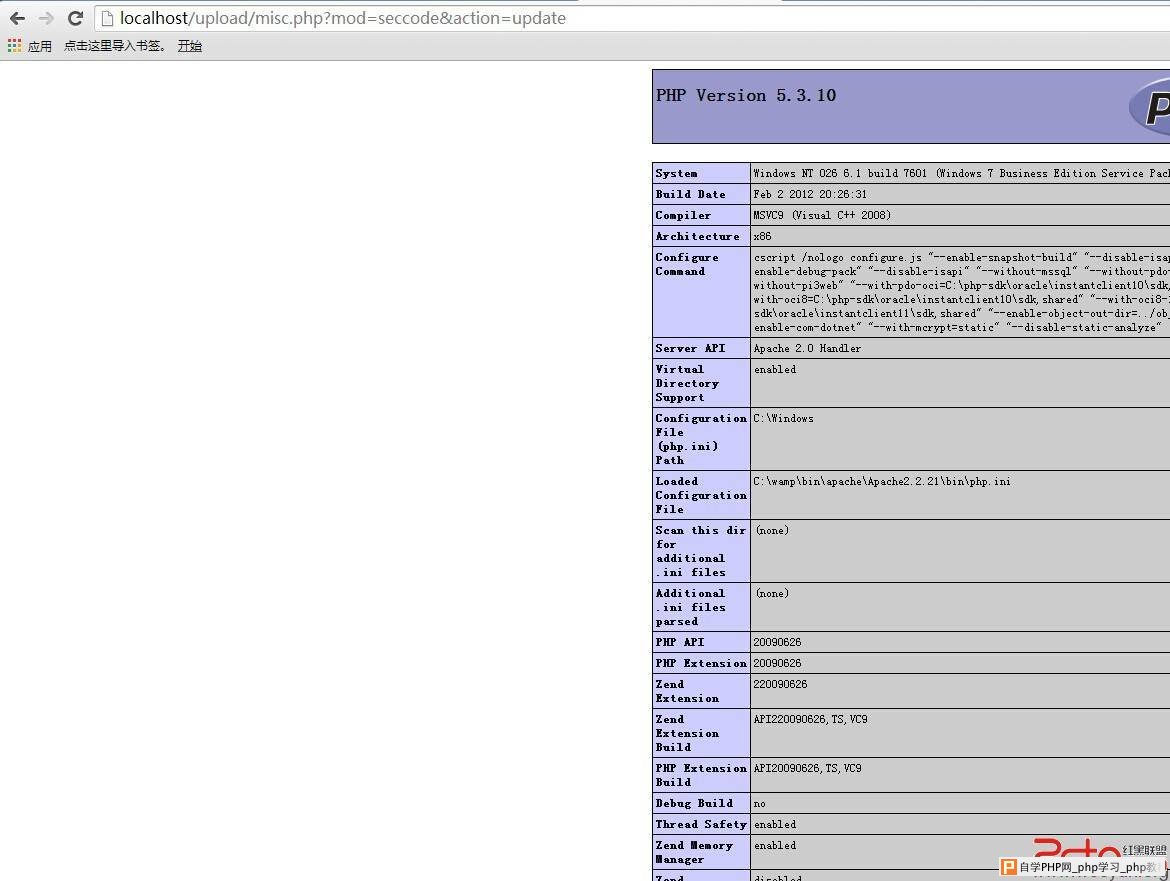Select the Debug Build label
The width and height of the screenshot is (1170, 881).
[x=694, y=803]
